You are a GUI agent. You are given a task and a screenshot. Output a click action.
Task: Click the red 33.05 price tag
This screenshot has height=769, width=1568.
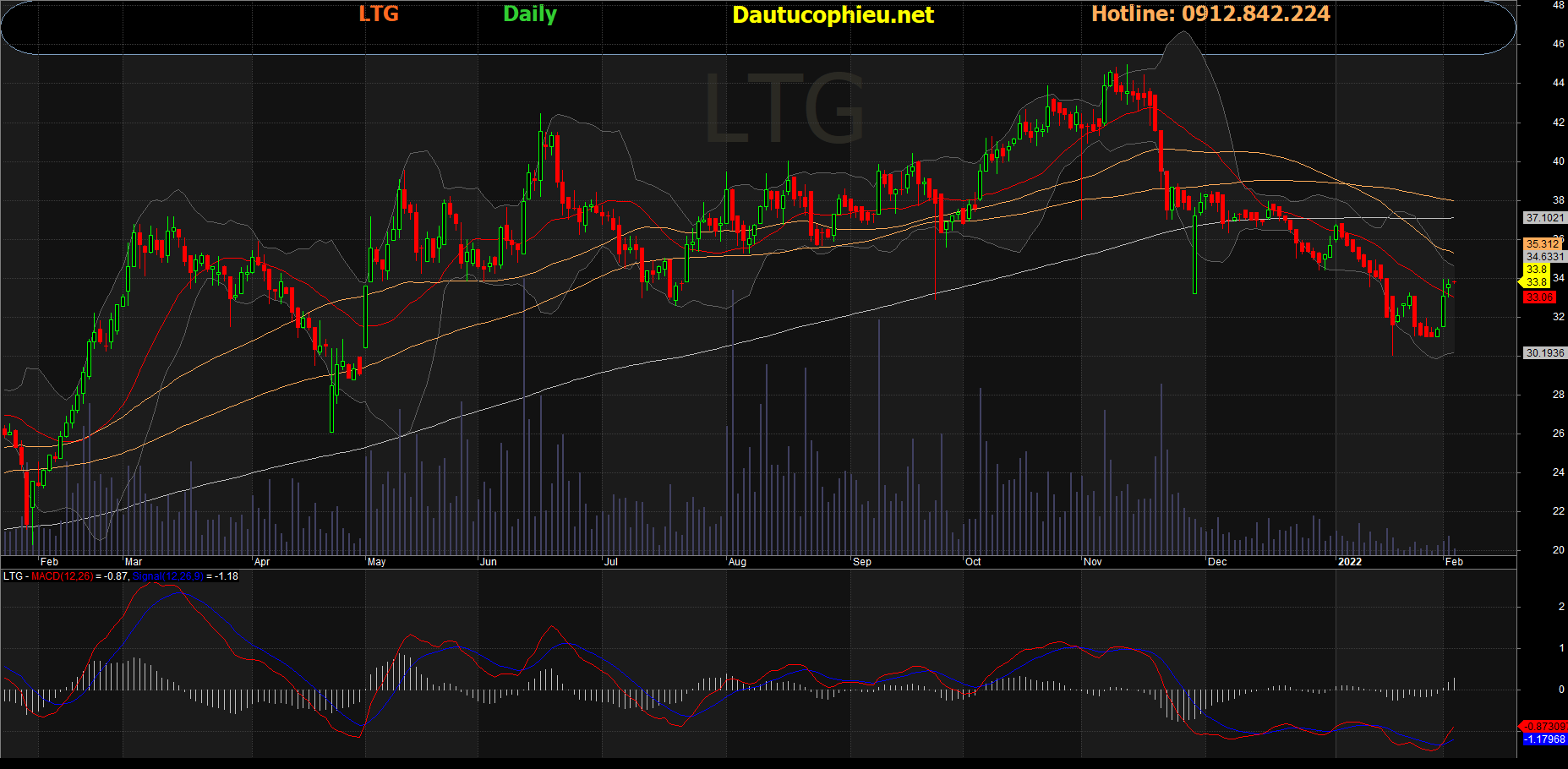[1539, 297]
